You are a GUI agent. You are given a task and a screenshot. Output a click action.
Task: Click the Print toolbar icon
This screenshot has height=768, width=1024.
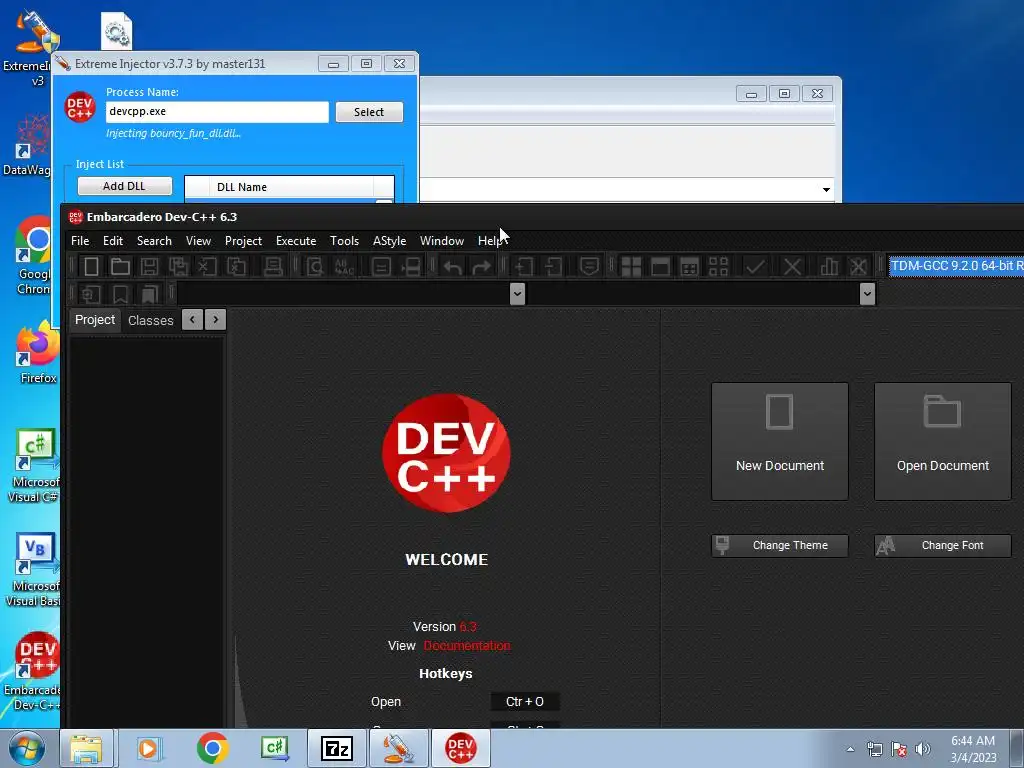tap(273, 266)
